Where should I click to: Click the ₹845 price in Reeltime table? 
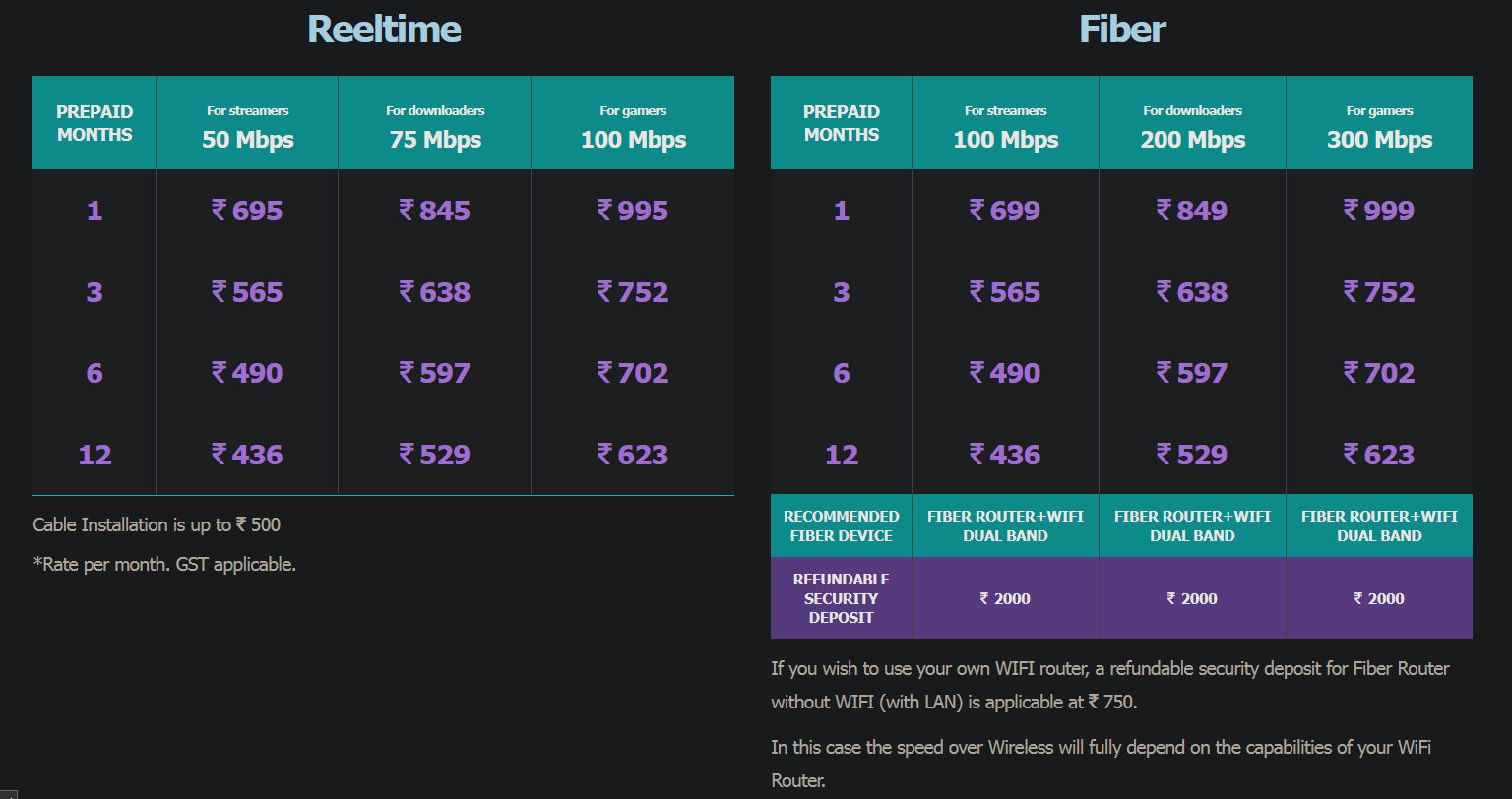(435, 211)
